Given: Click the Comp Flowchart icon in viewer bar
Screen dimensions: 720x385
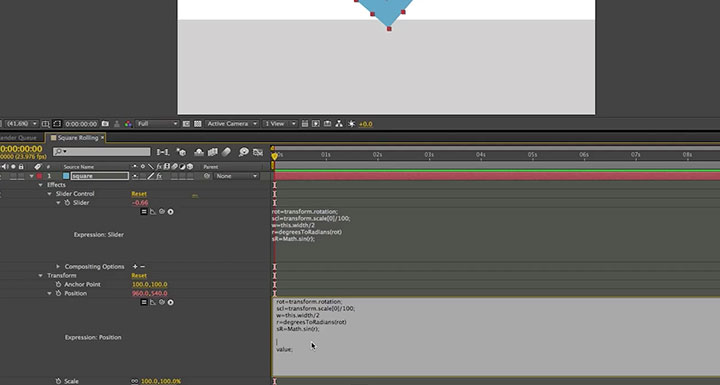Looking at the screenshot, I should click(x=339, y=124).
